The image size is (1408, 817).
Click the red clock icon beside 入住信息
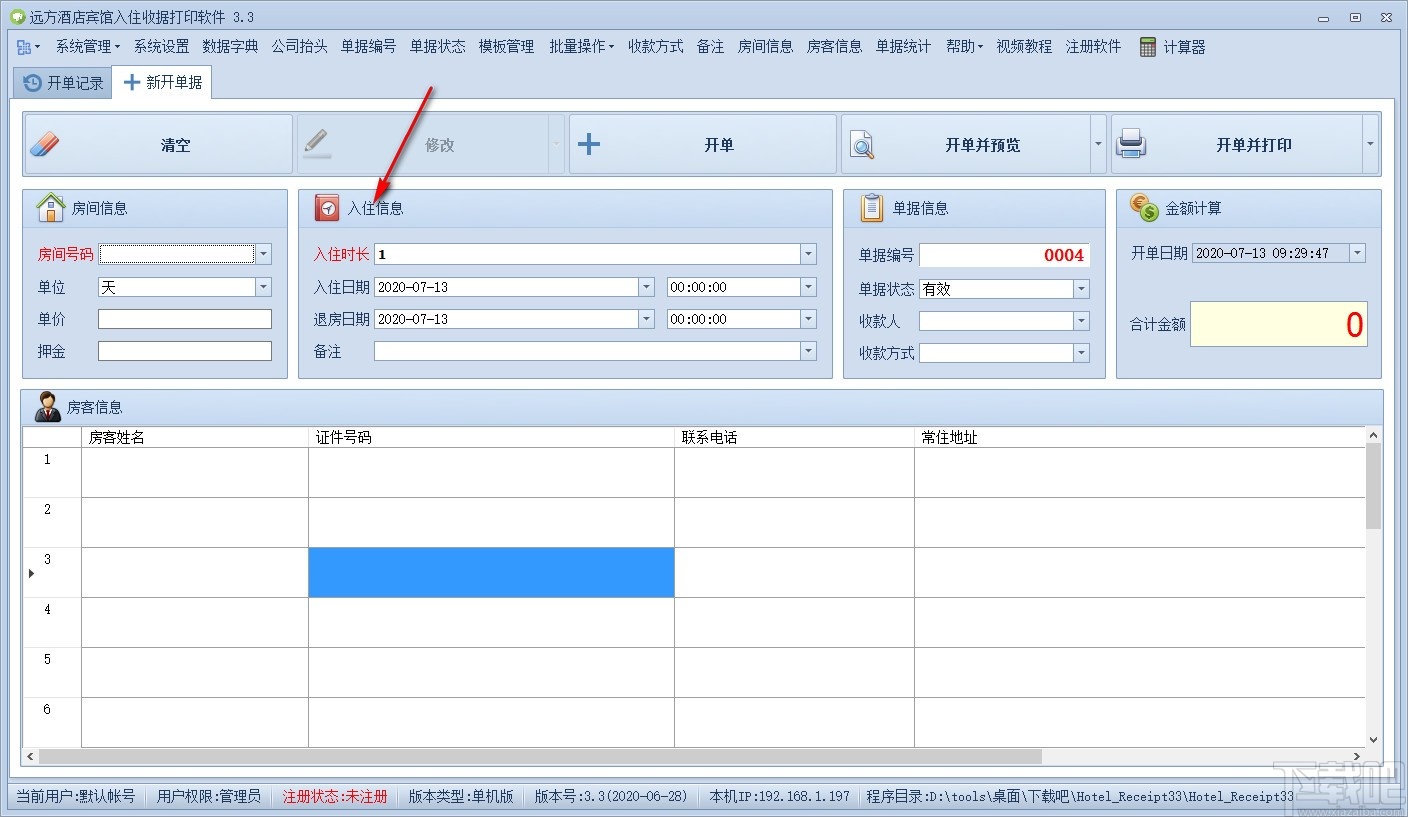coord(327,208)
